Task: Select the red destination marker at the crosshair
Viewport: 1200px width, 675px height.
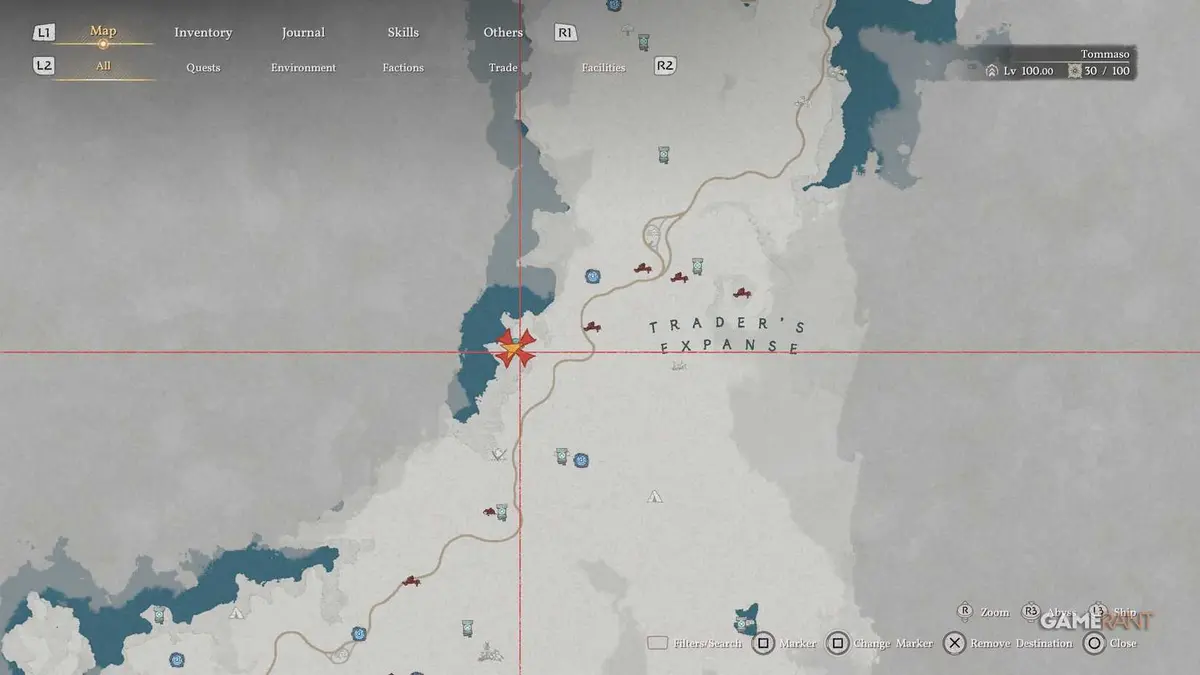Action: click(515, 348)
